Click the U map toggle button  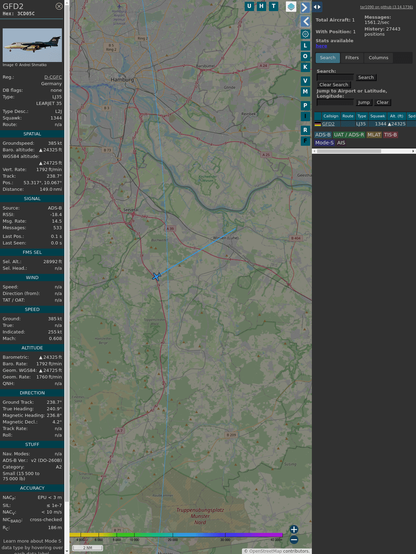(250, 6)
